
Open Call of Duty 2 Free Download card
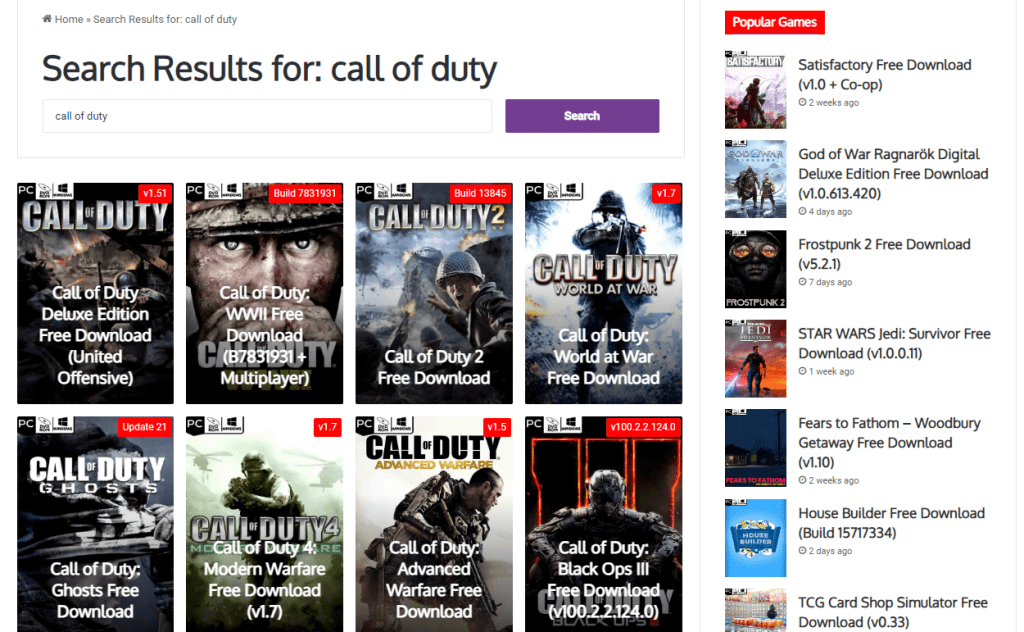click(434, 293)
